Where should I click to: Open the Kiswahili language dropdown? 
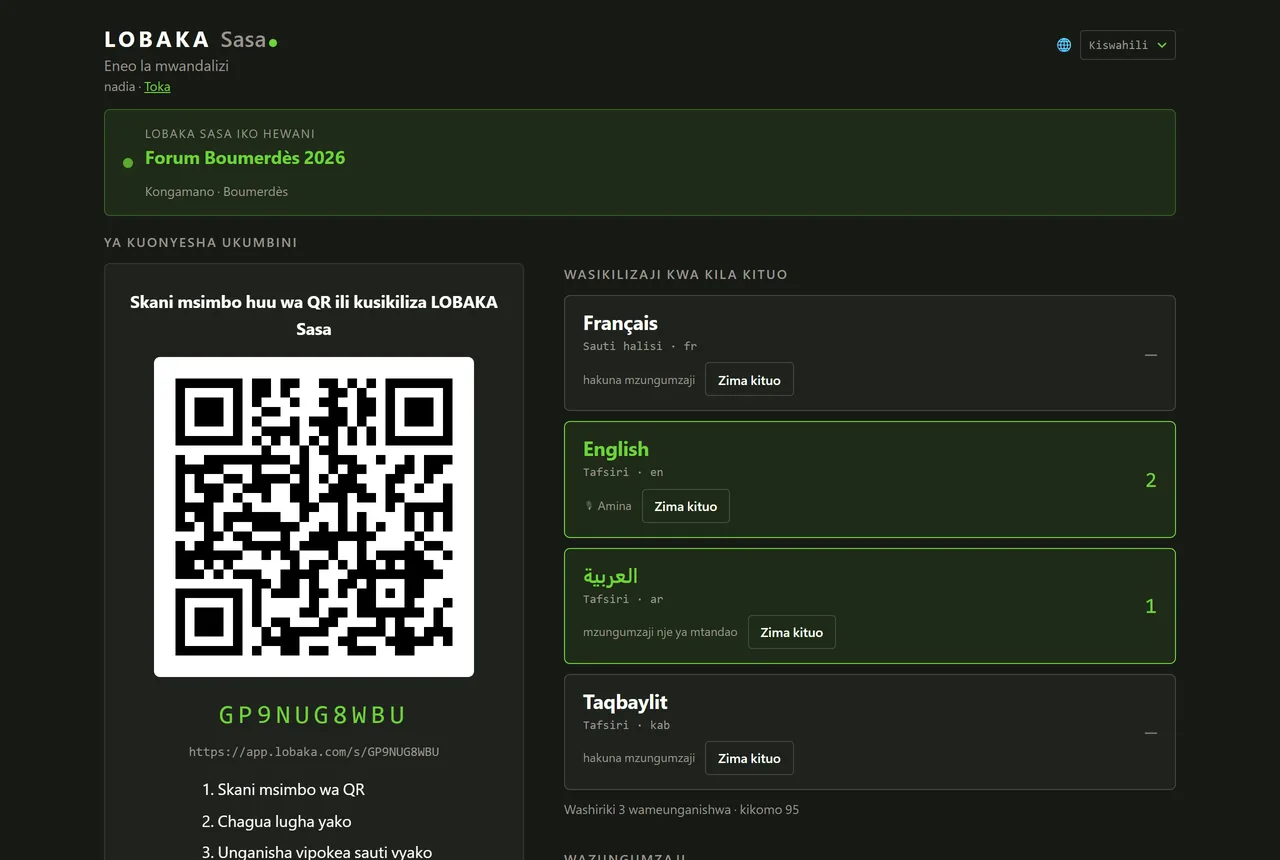point(1127,45)
